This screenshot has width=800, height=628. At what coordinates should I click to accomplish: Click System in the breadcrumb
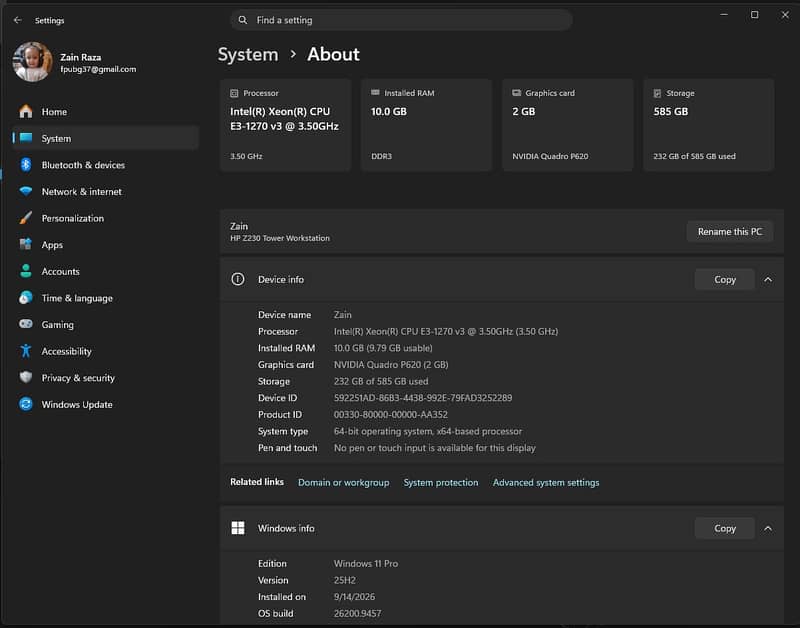click(248, 54)
